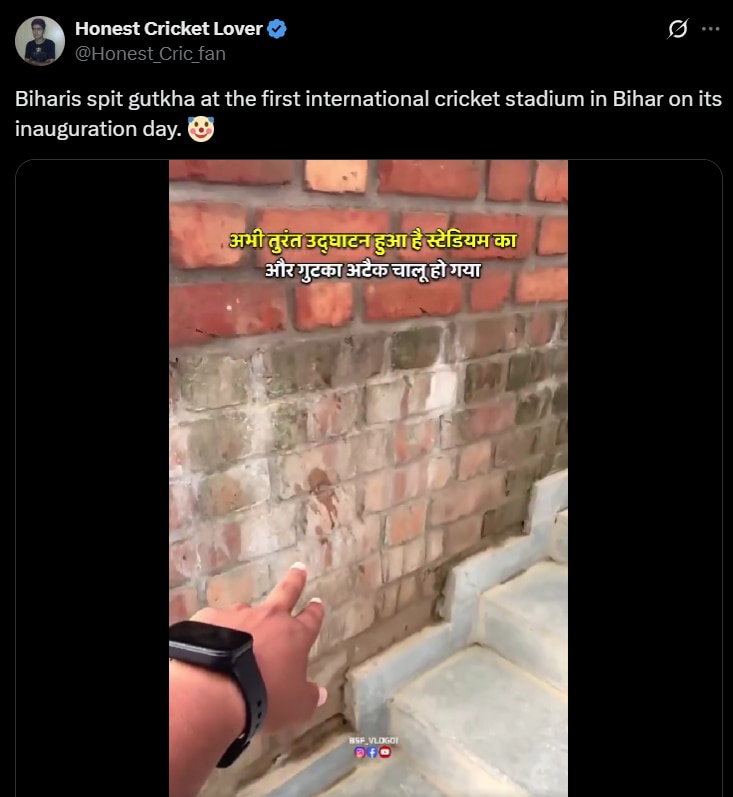Click the white Hindi caption line

[373, 270]
